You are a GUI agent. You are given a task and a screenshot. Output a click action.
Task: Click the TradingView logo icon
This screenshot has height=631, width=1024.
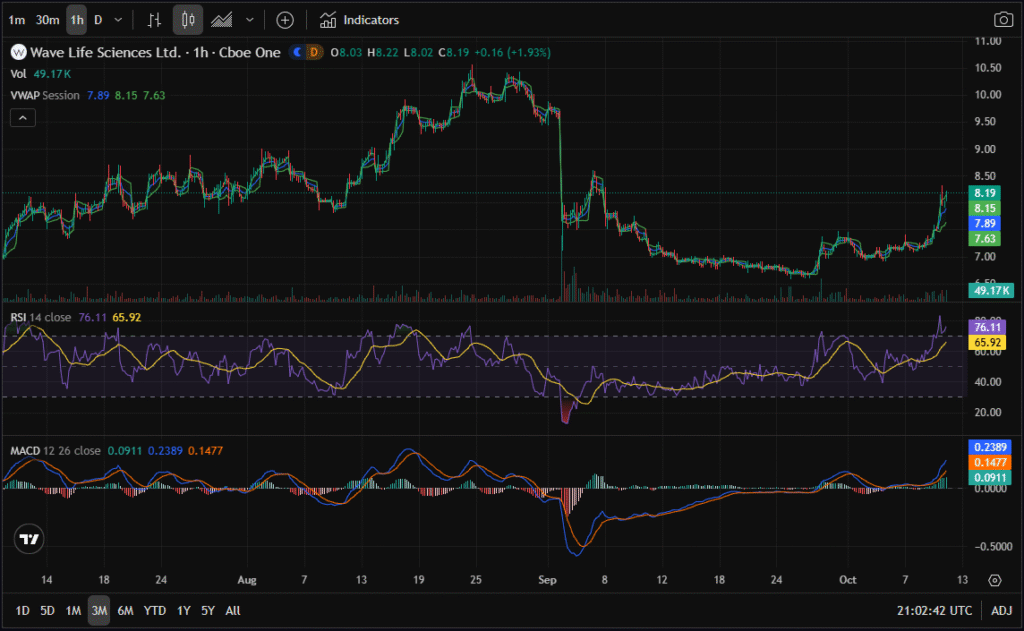pos(30,539)
